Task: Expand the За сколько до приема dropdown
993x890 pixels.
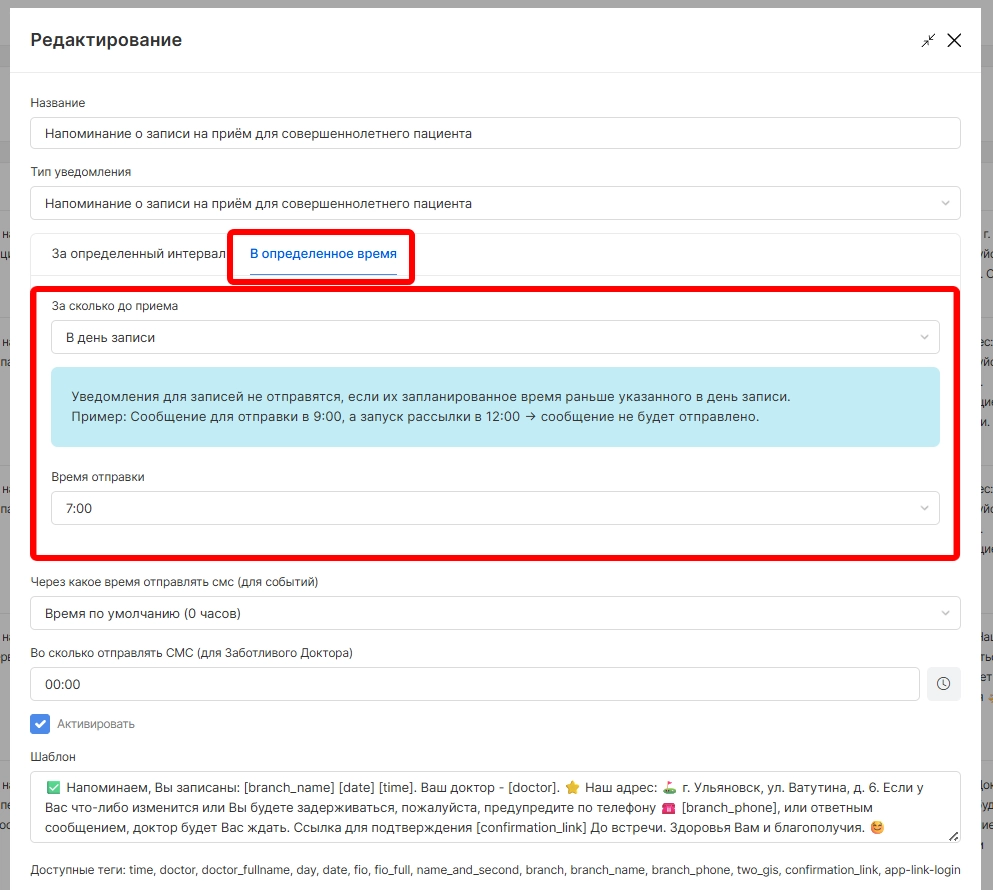Action: [495, 337]
